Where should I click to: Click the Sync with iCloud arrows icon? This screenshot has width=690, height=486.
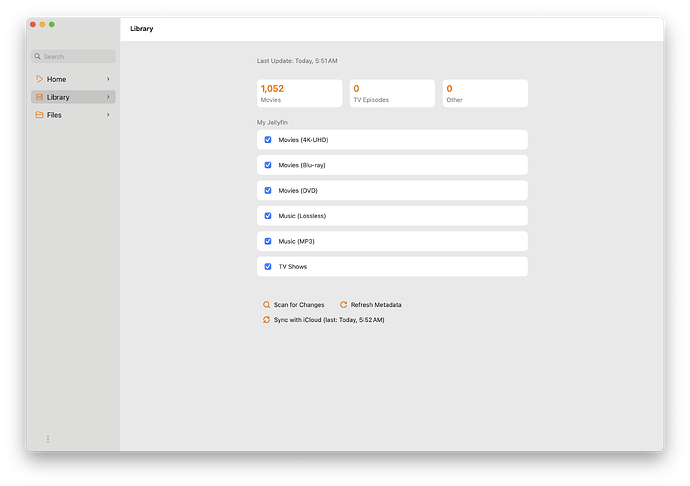[x=266, y=320]
